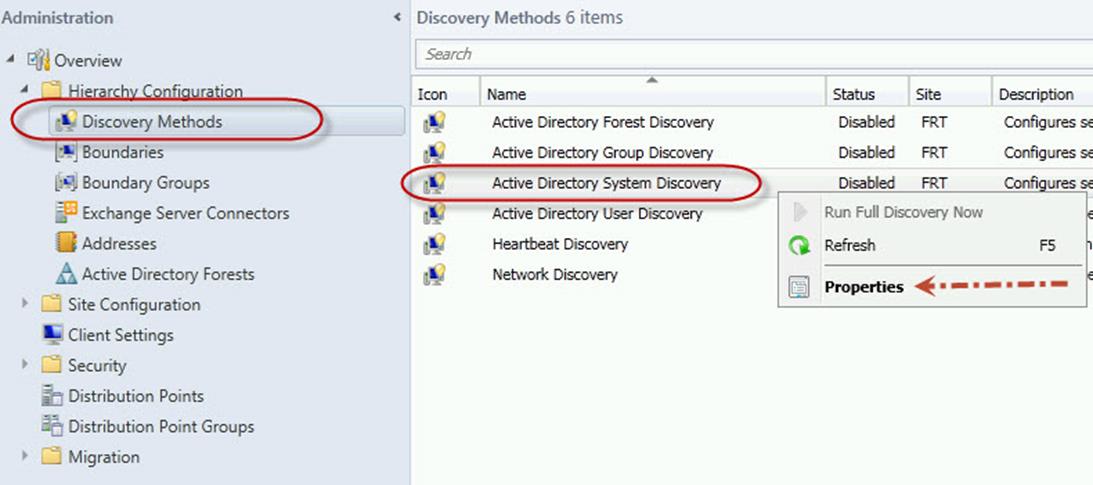
Task: Click the Hierarchy Configuration label
Action: pyautogui.click(x=155, y=91)
